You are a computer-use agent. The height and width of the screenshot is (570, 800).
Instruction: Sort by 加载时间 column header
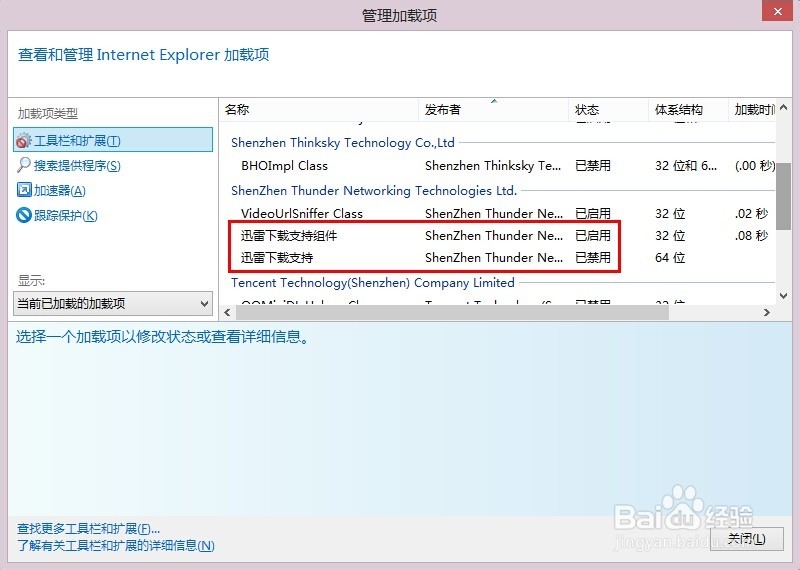752,109
